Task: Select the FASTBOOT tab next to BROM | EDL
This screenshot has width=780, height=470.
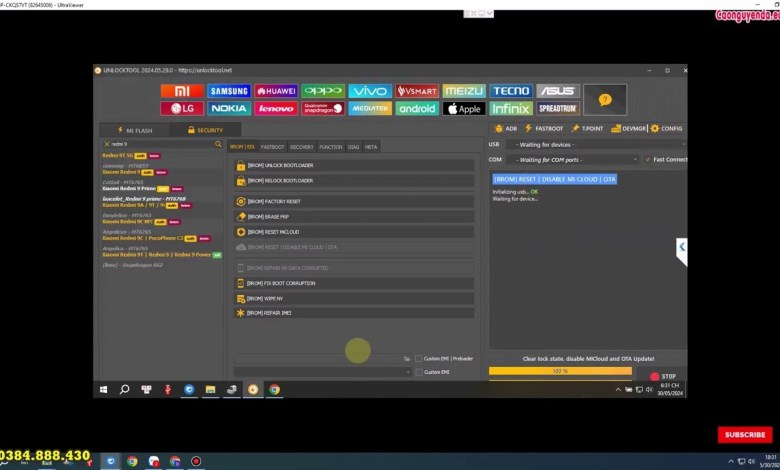Action: [x=273, y=147]
